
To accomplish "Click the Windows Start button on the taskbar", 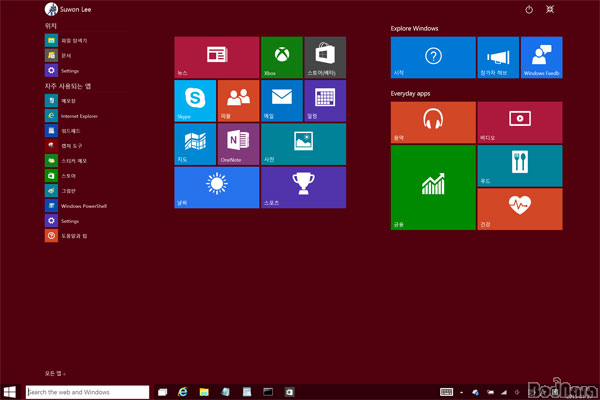I will [10, 392].
